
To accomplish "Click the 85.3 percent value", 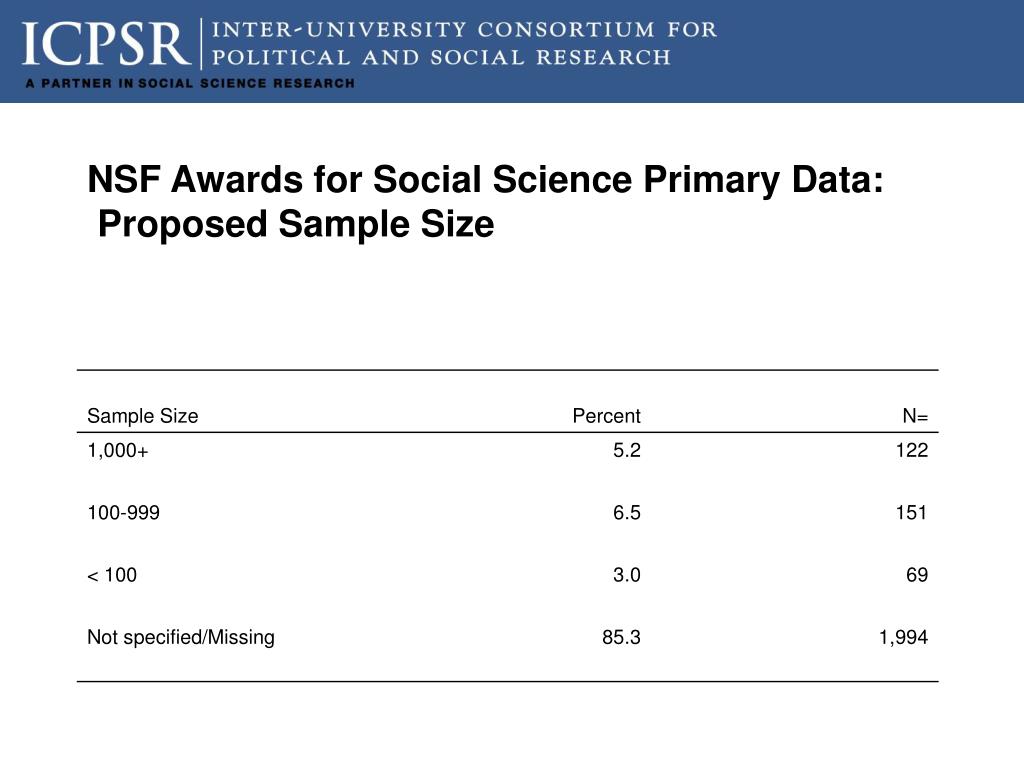I will coord(621,637).
